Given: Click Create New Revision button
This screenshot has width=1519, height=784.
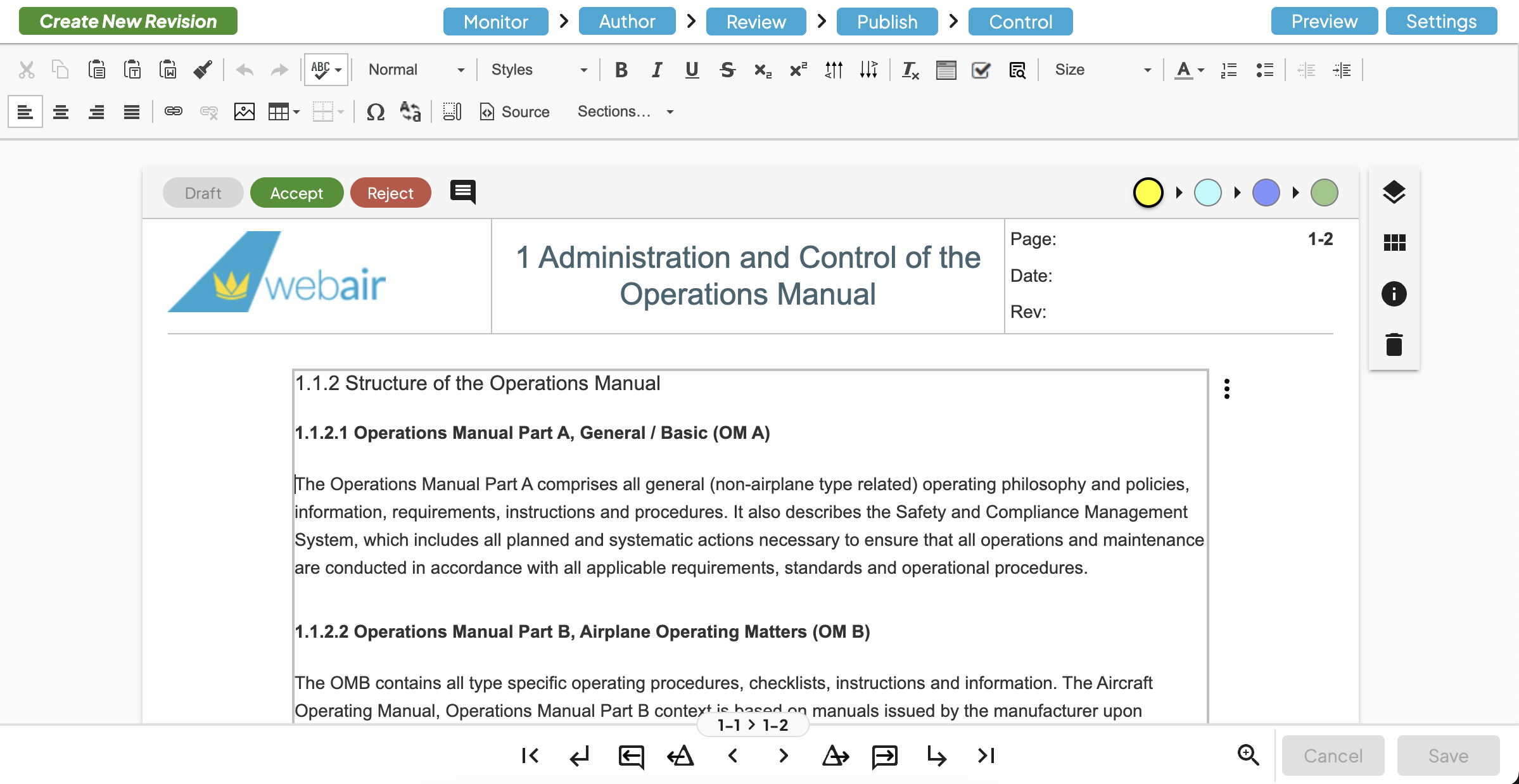Looking at the screenshot, I should pos(128,21).
